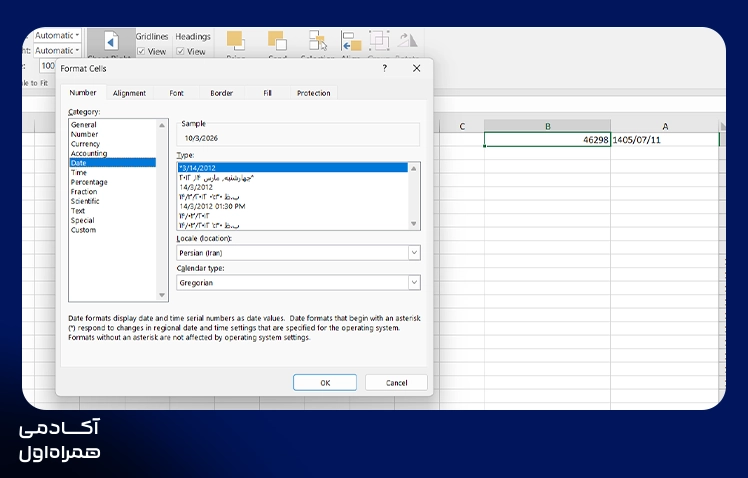This screenshot has height=478, width=748.
Task: Toggle Gridlines View checkbox
Action: (141, 52)
